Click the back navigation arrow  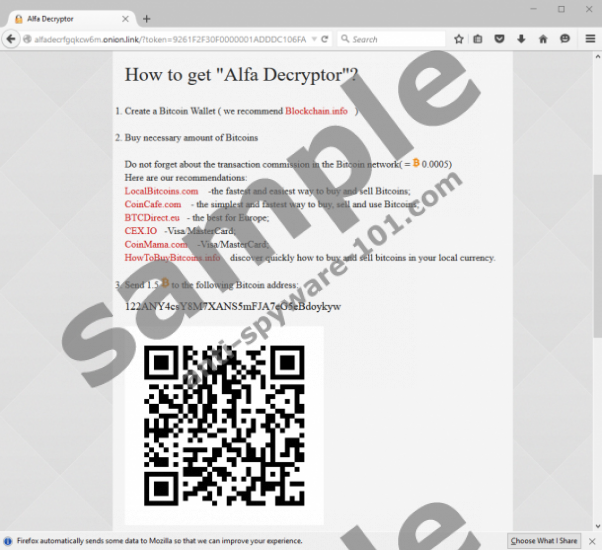pos(12,39)
